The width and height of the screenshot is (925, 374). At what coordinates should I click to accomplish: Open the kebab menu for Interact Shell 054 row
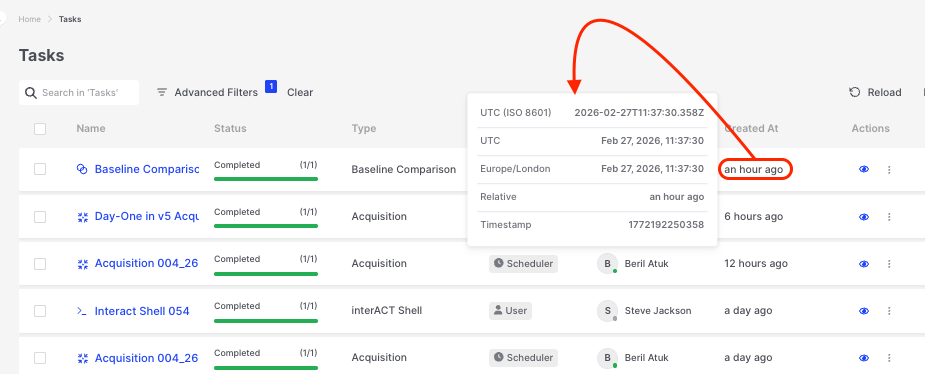pyautogui.click(x=889, y=311)
